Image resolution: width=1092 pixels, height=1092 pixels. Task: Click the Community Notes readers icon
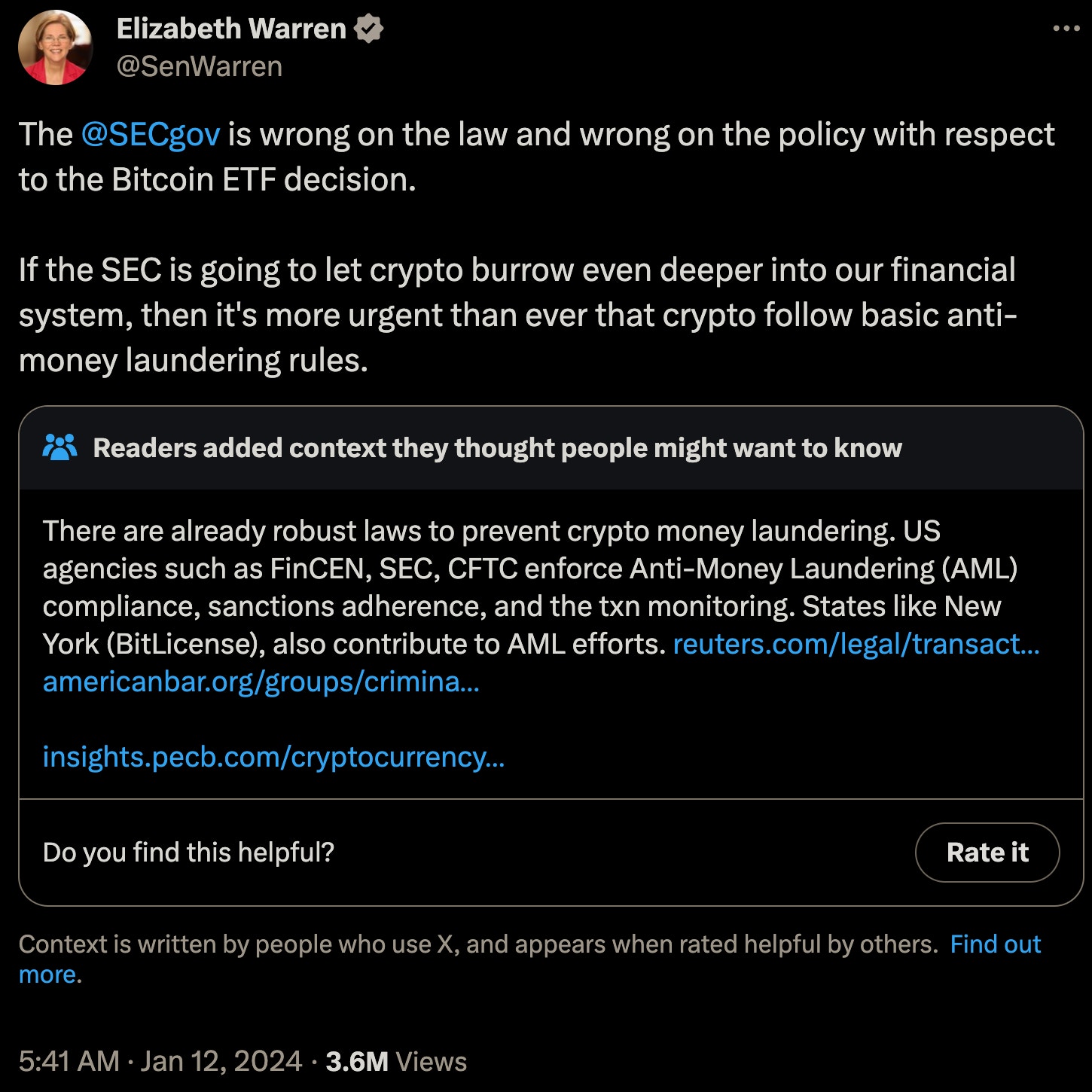[x=63, y=447]
